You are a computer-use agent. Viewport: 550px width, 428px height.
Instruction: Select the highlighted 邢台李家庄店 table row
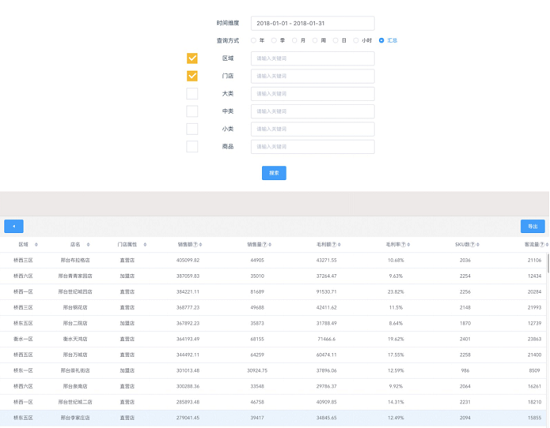point(273,418)
